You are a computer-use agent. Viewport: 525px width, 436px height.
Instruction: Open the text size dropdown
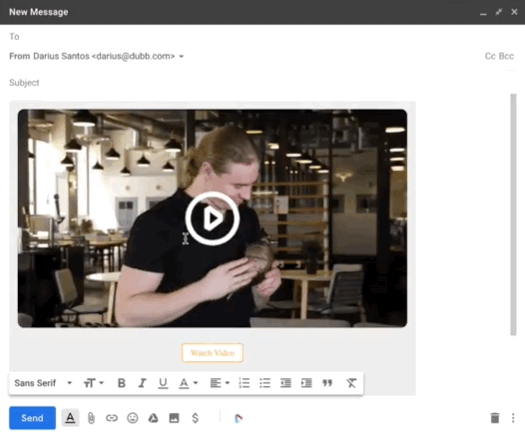point(93,383)
